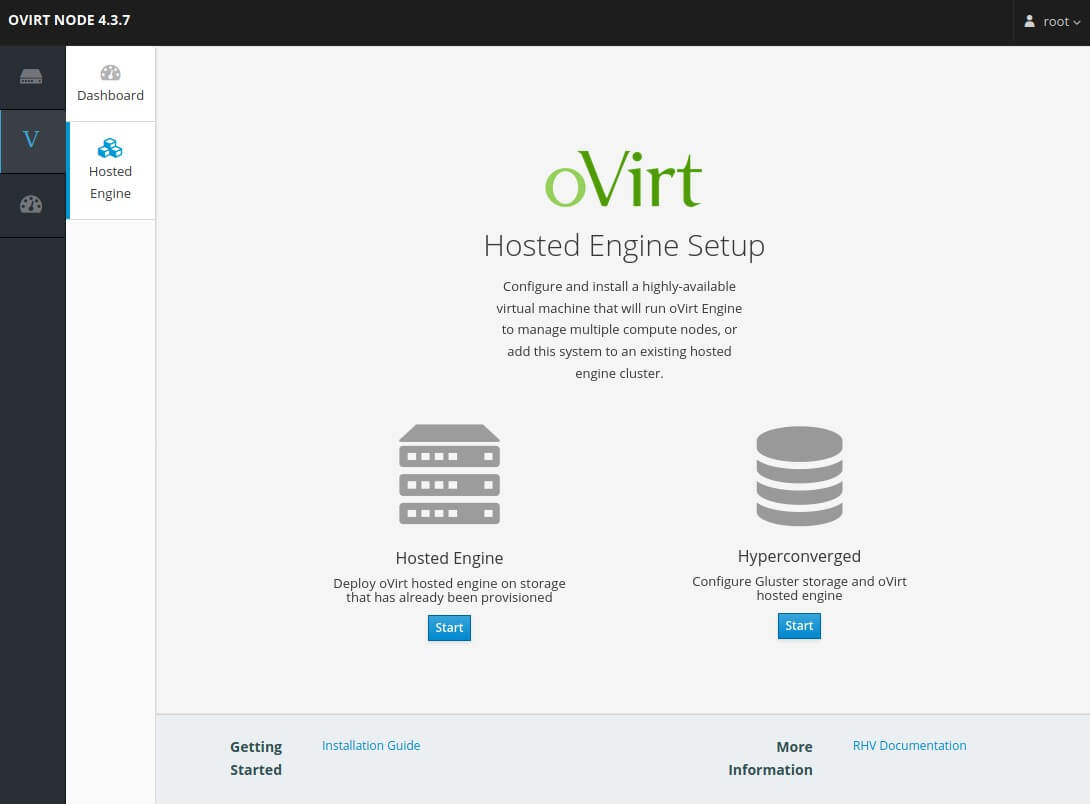Click the blue cubes Hosted Engine icon
1090x804 pixels.
(x=110, y=148)
